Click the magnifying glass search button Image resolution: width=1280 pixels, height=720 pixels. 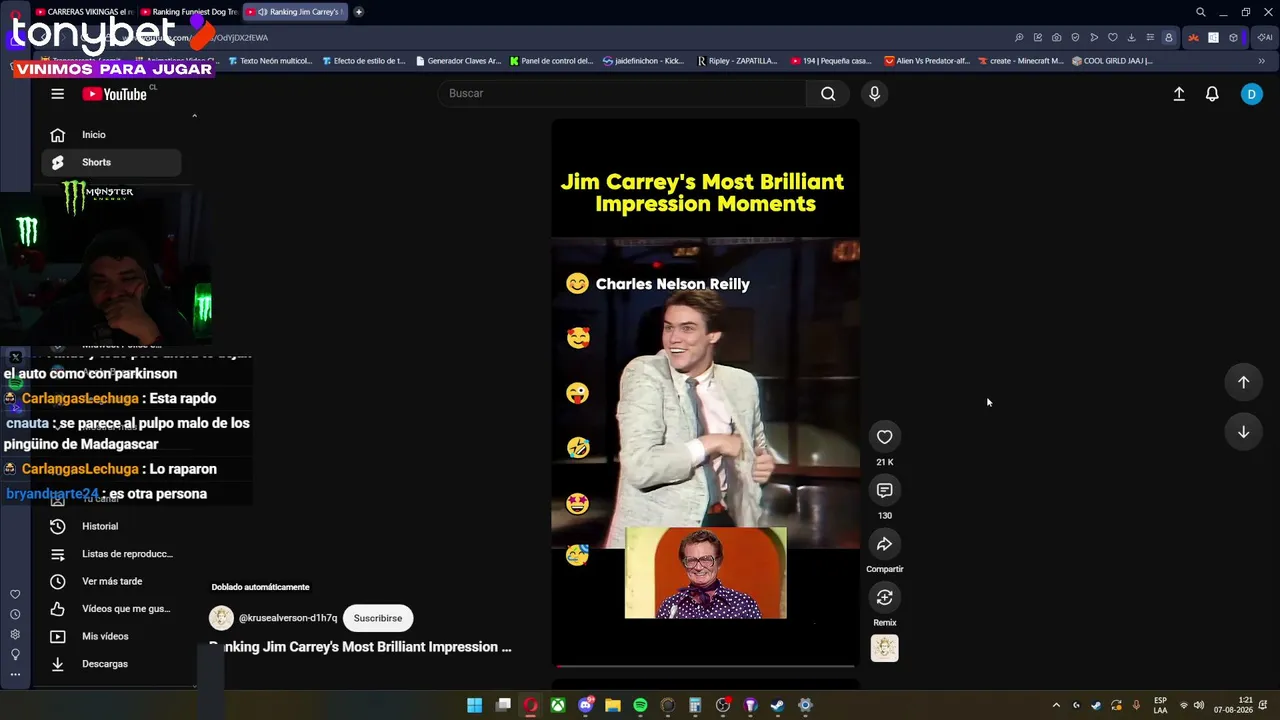pos(828,93)
